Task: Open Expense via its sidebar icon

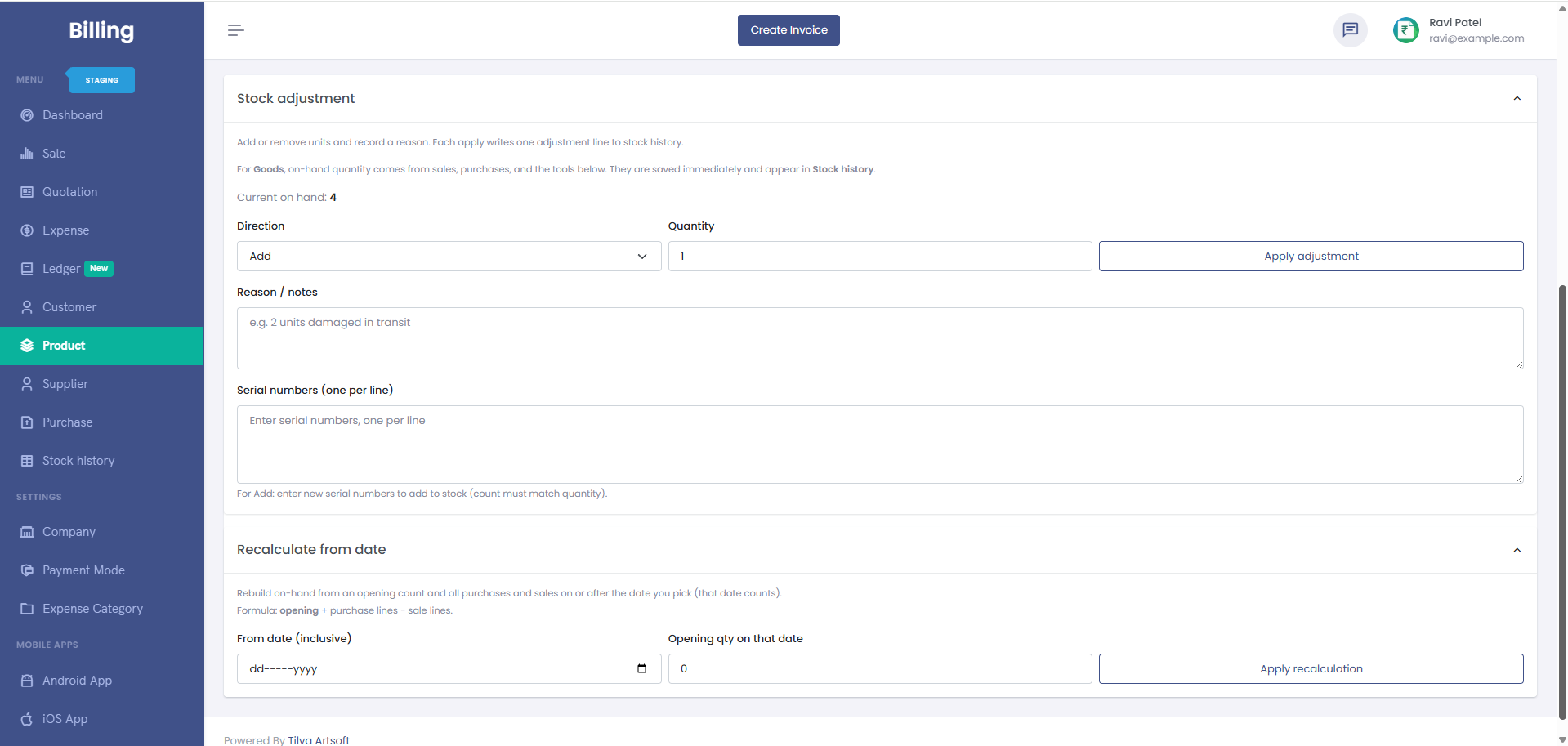Action: (27, 230)
